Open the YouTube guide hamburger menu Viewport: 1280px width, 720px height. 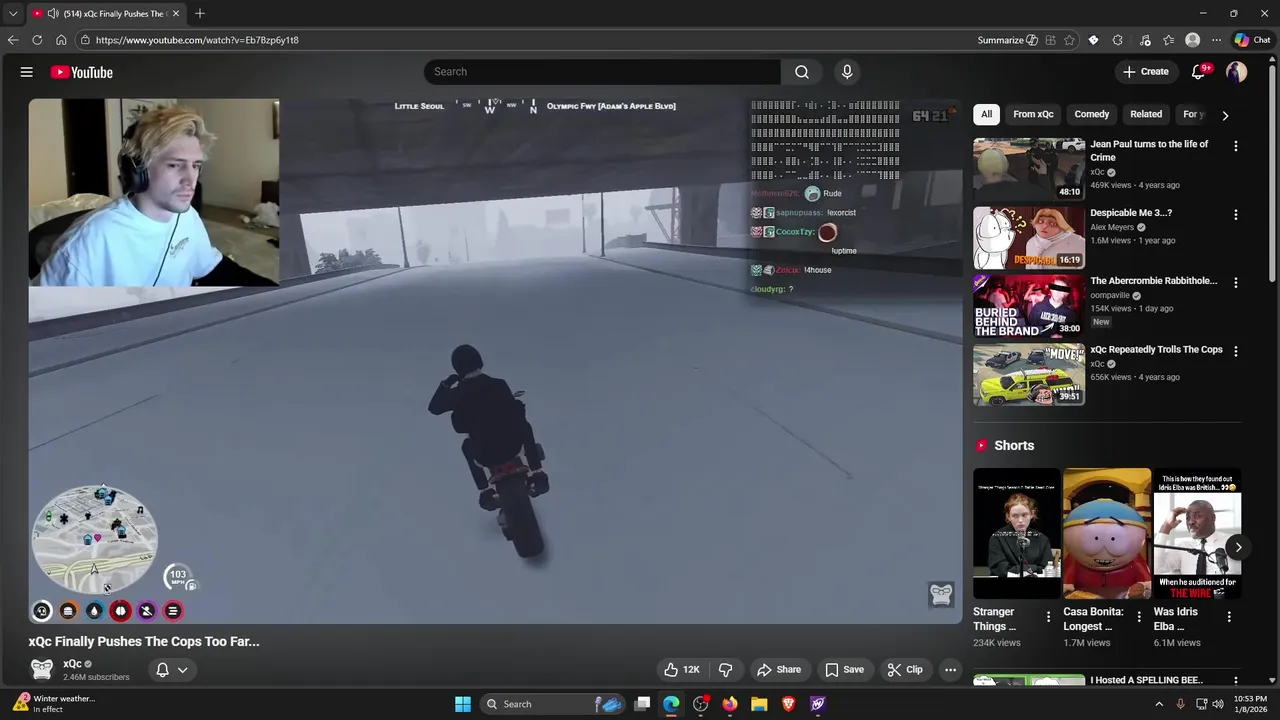click(x=27, y=72)
